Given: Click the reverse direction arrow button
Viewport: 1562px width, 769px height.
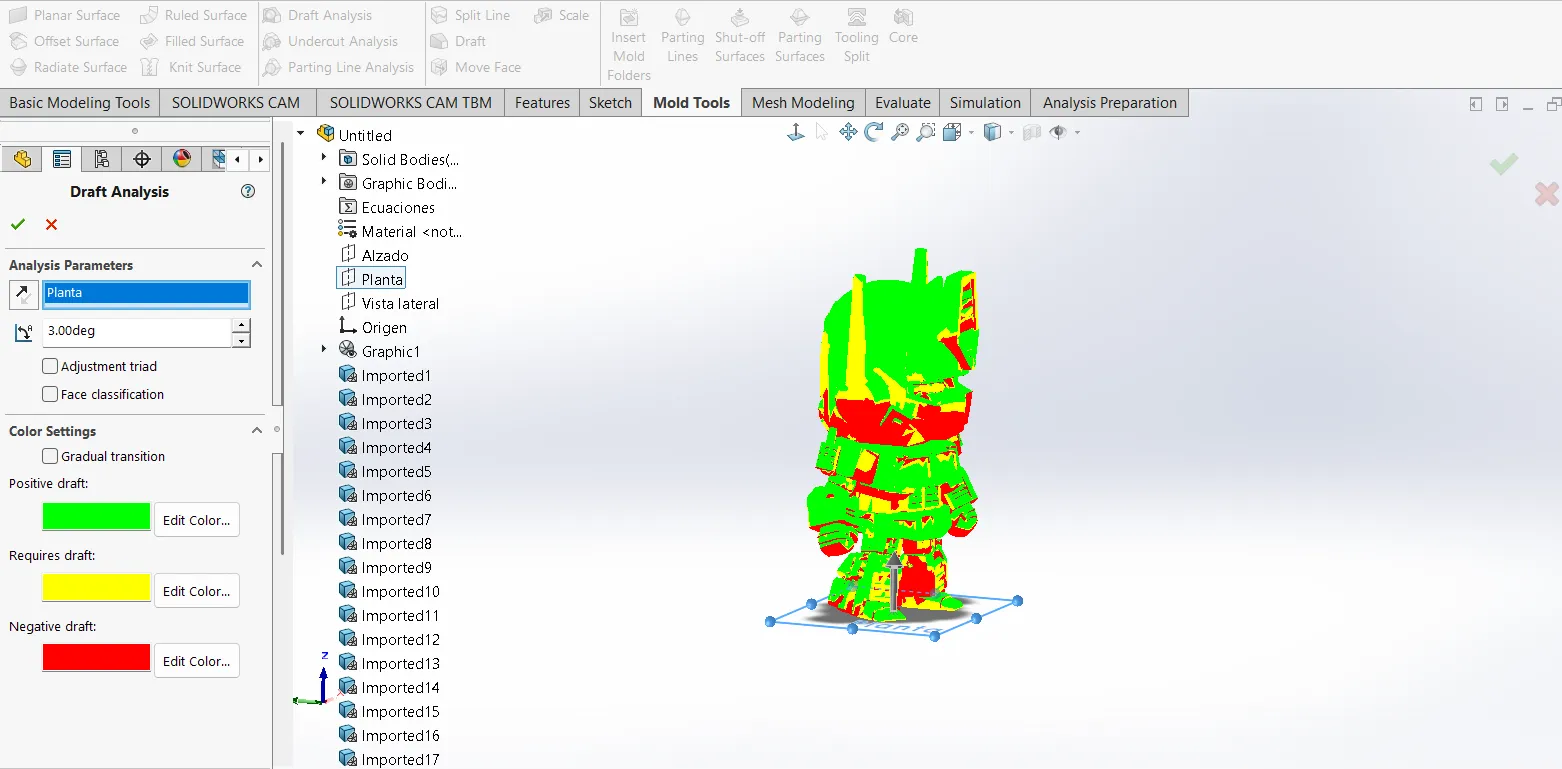Looking at the screenshot, I should 24,295.
